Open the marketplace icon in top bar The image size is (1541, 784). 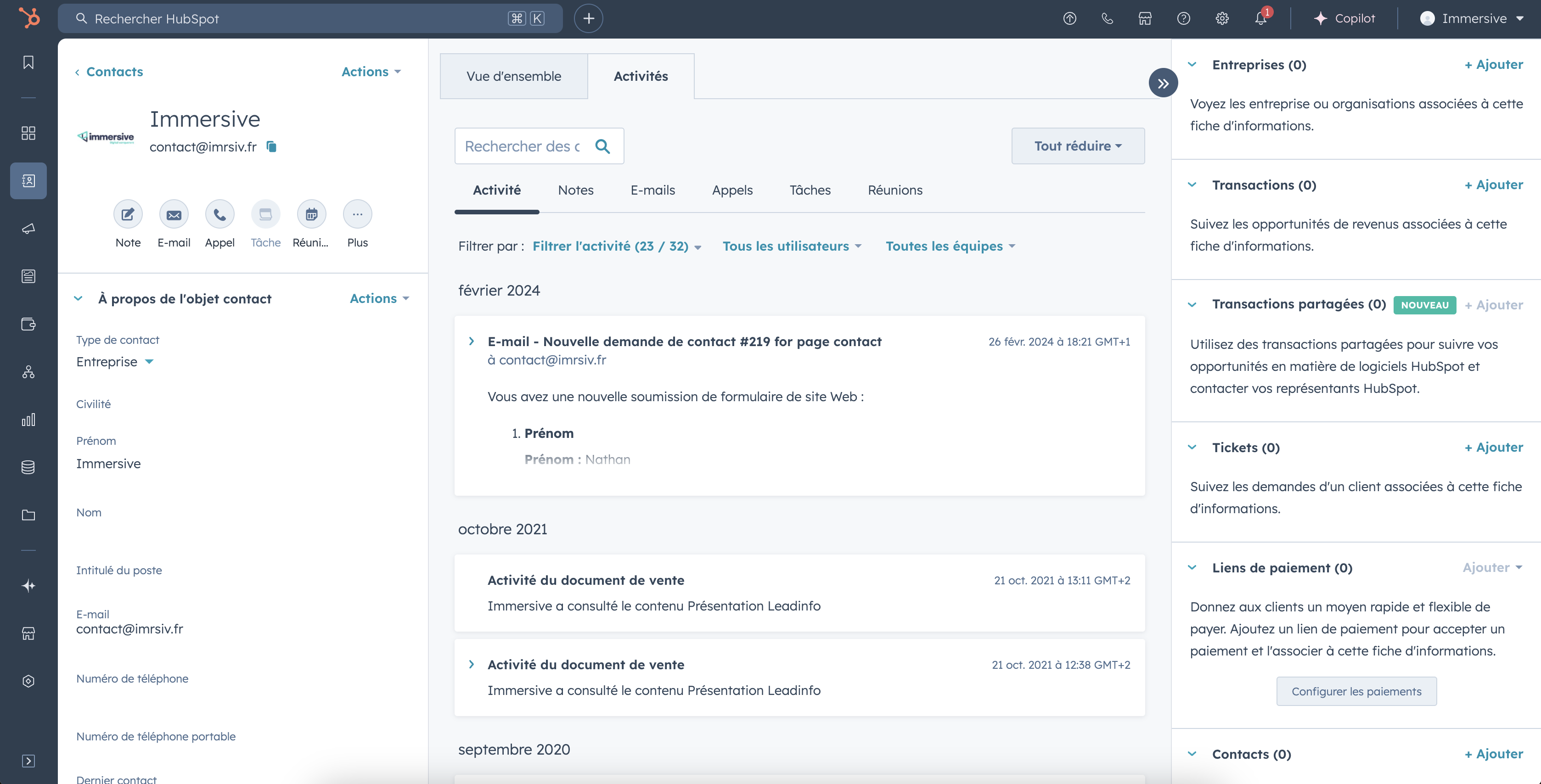(x=1145, y=18)
